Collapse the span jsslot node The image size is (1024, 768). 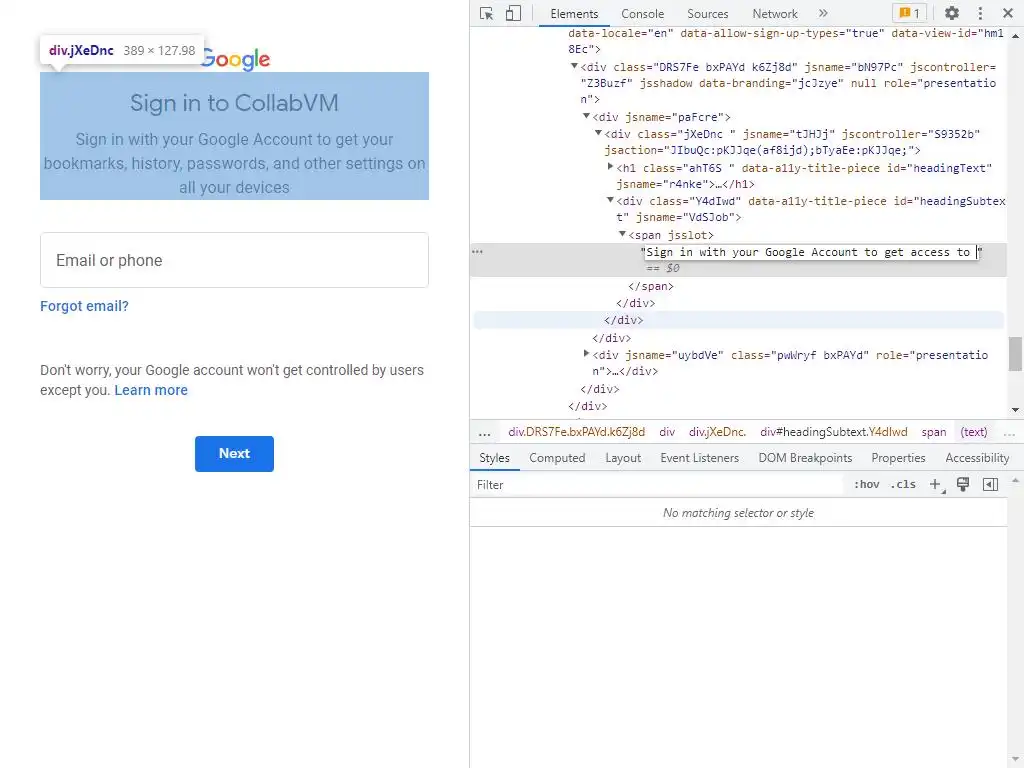pos(622,234)
